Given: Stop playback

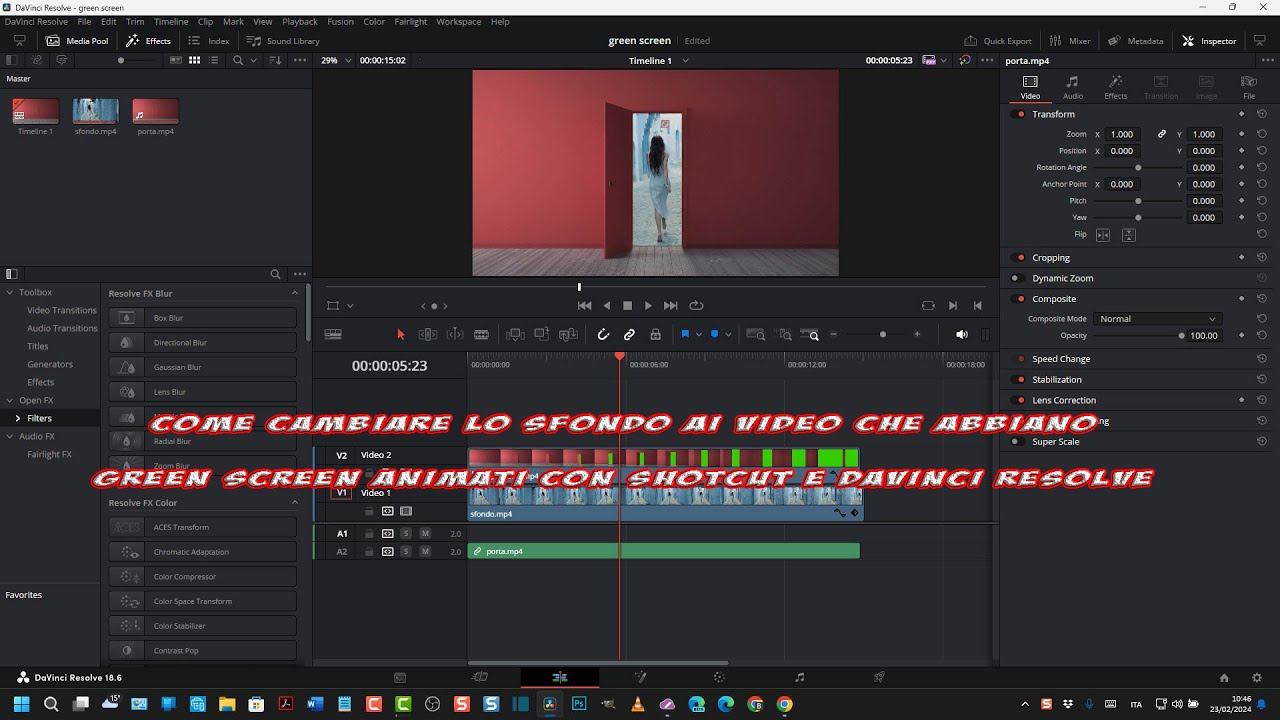Looking at the screenshot, I should [627, 306].
